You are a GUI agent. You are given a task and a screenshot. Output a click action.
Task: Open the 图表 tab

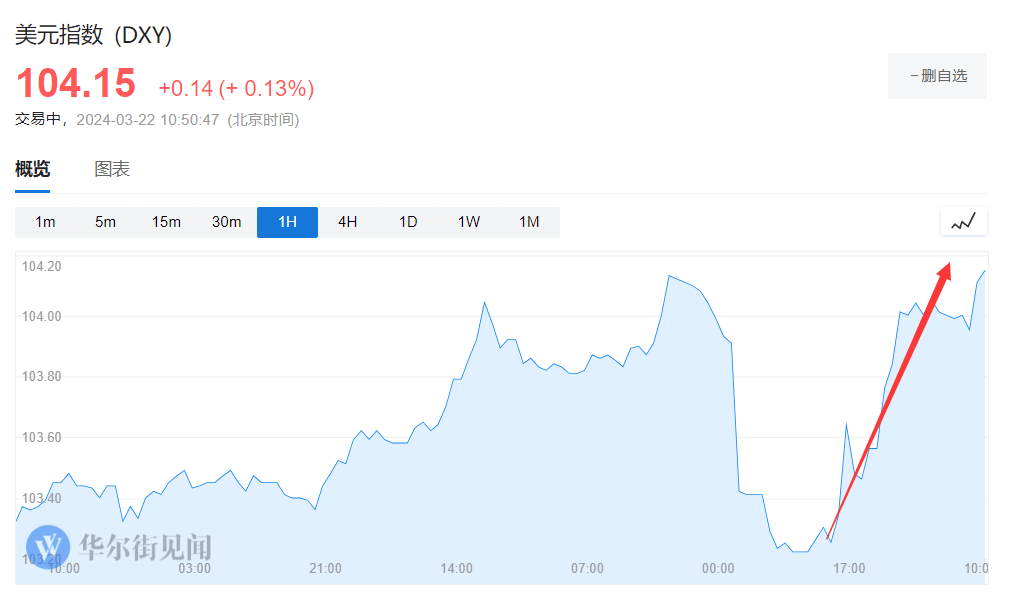pos(112,169)
